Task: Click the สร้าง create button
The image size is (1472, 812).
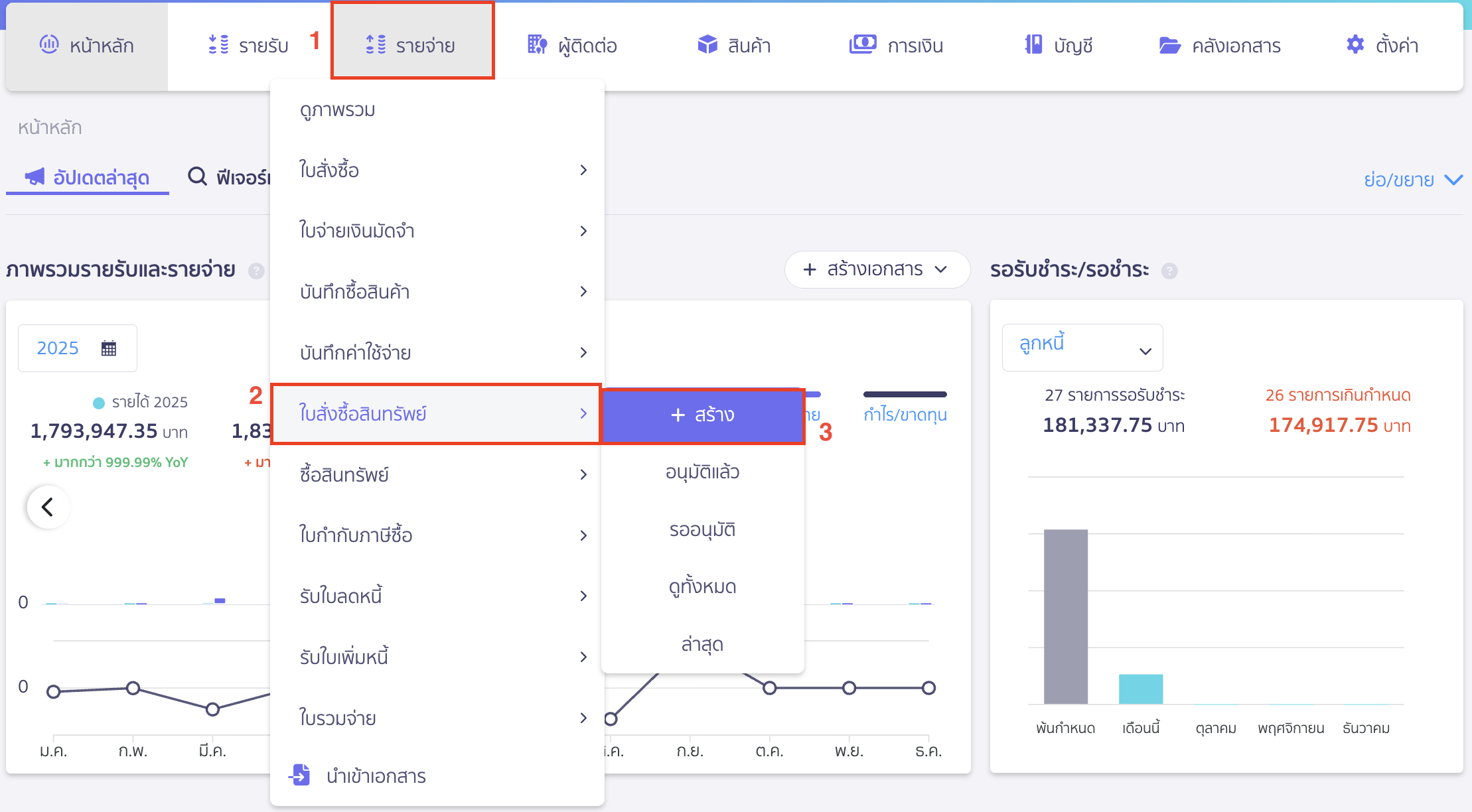Action: click(x=702, y=415)
